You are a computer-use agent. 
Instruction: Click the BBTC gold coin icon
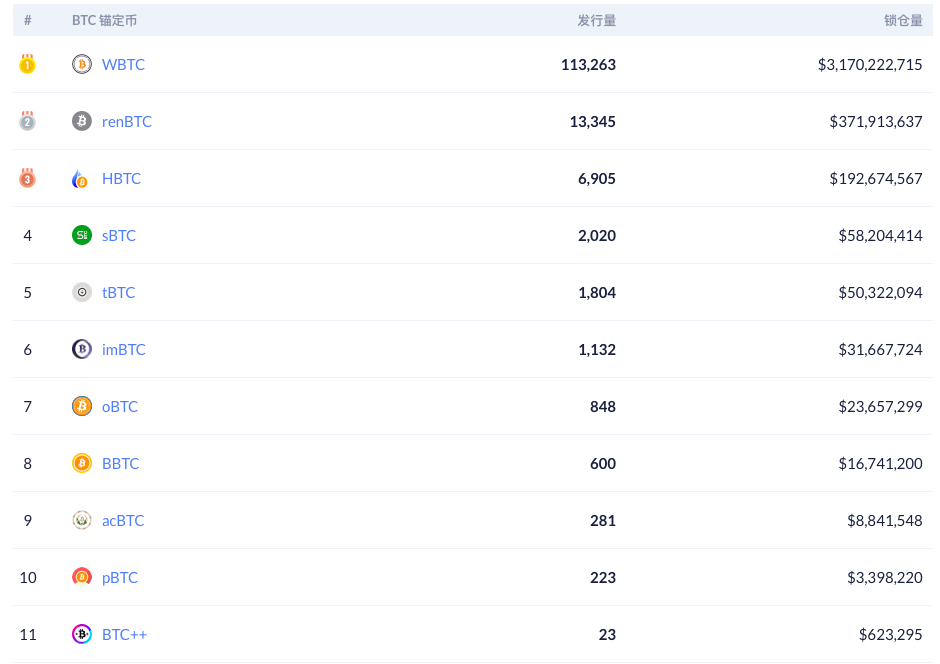point(82,463)
